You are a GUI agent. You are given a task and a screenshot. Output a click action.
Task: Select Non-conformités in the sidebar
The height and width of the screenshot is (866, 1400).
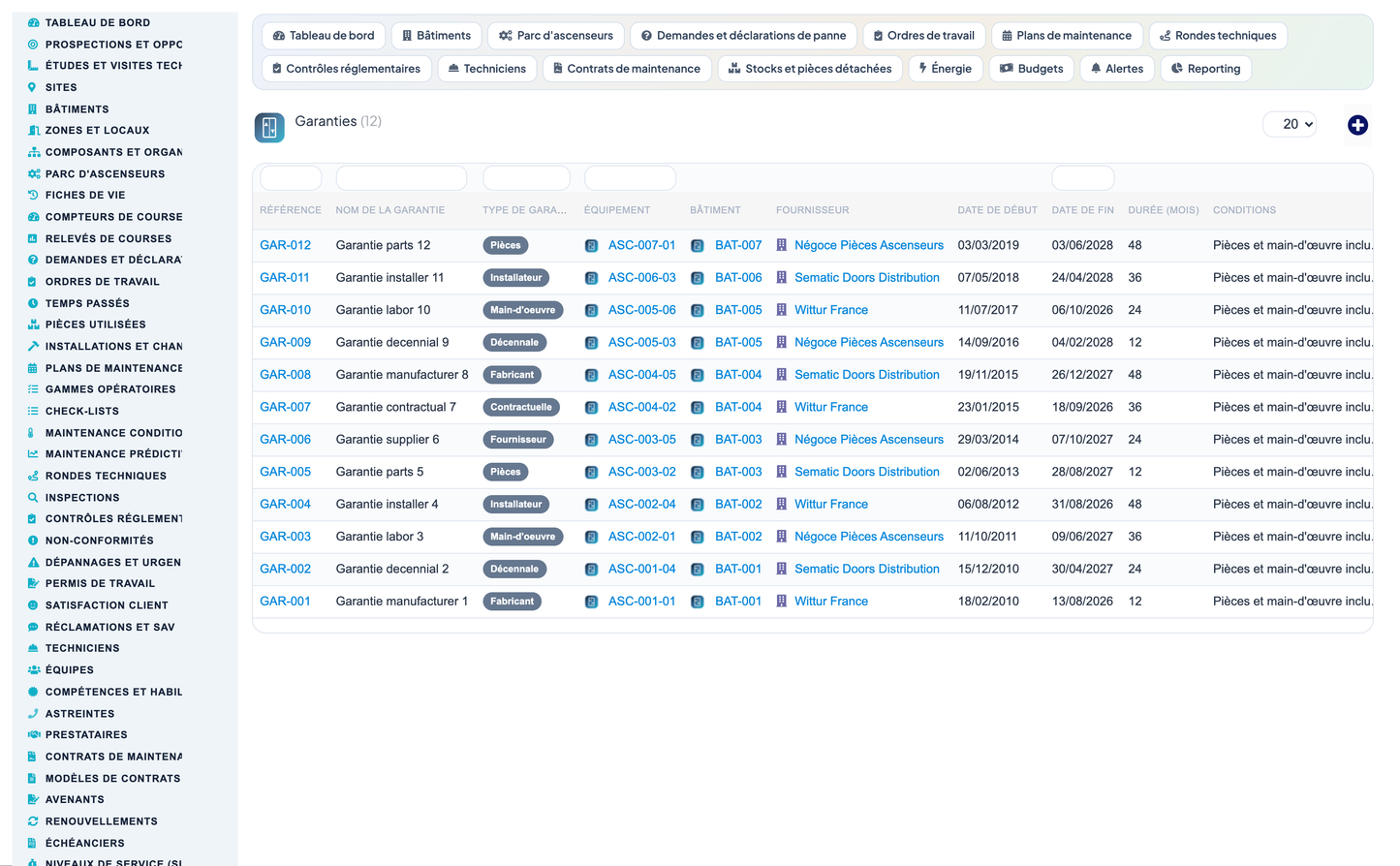click(100, 541)
